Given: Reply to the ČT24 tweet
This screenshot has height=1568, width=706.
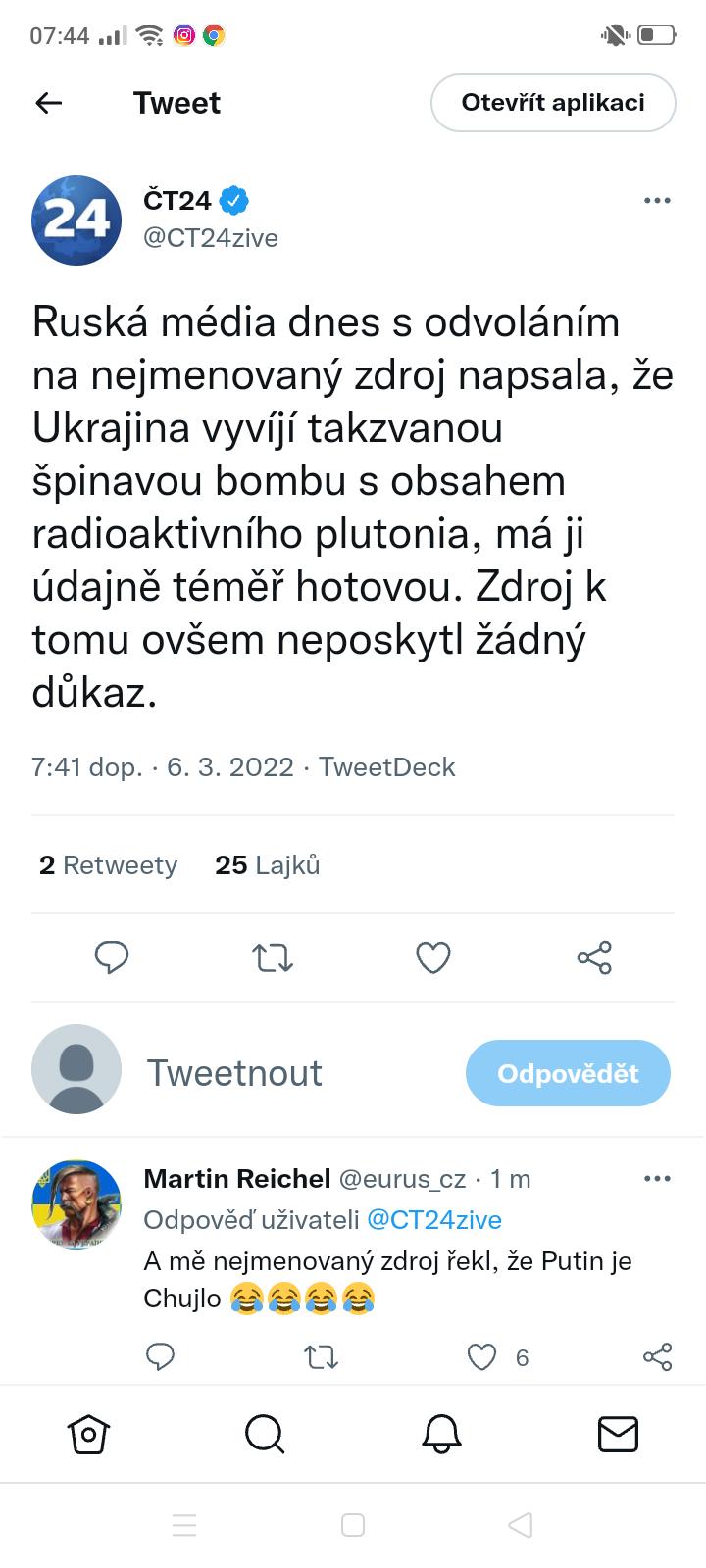Looking at the screenshot, I should 112,956.
